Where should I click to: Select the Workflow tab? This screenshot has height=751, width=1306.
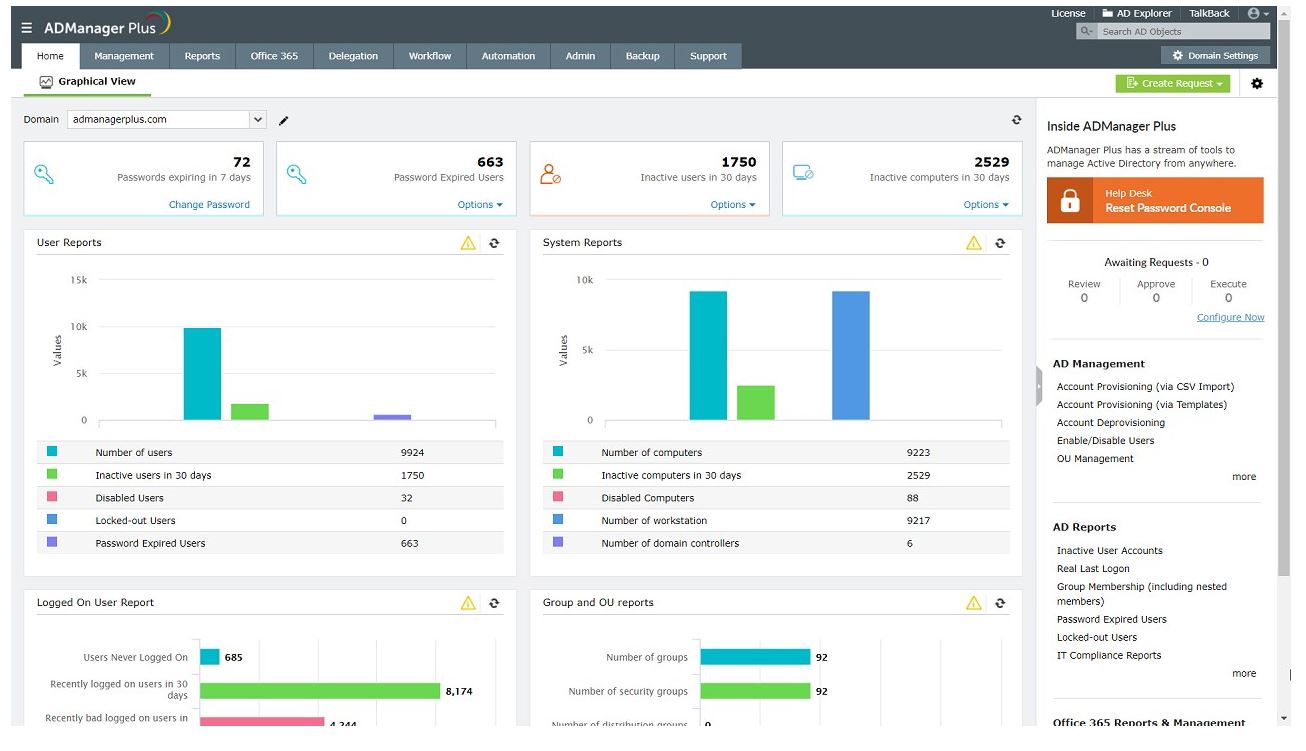(430, 56)
